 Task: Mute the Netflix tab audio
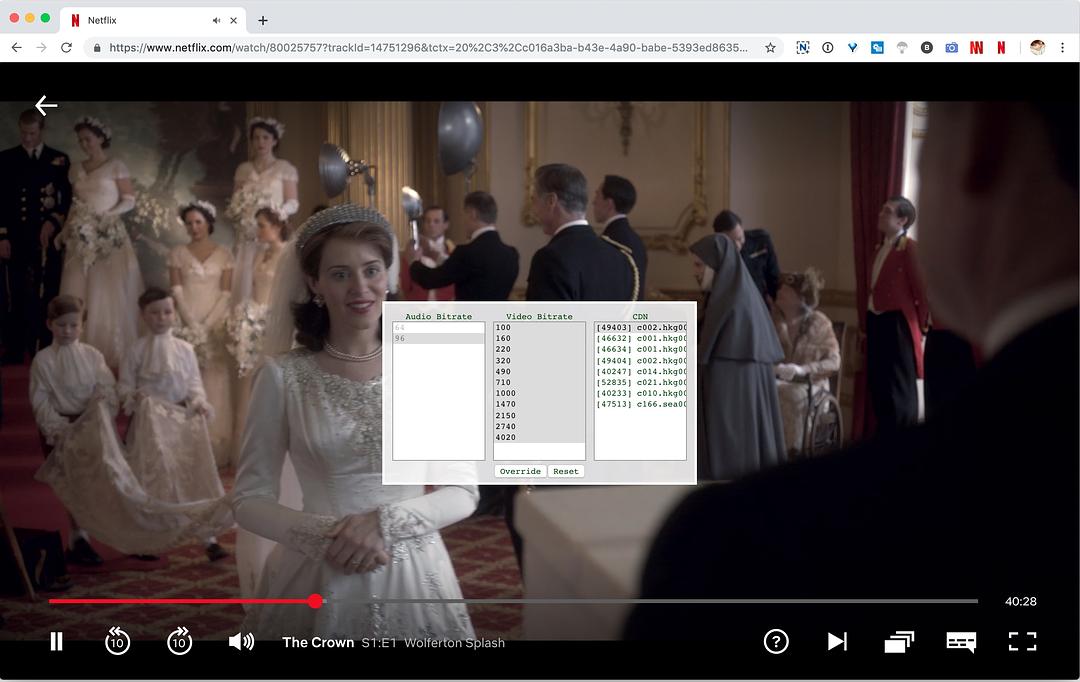[216, 21]
